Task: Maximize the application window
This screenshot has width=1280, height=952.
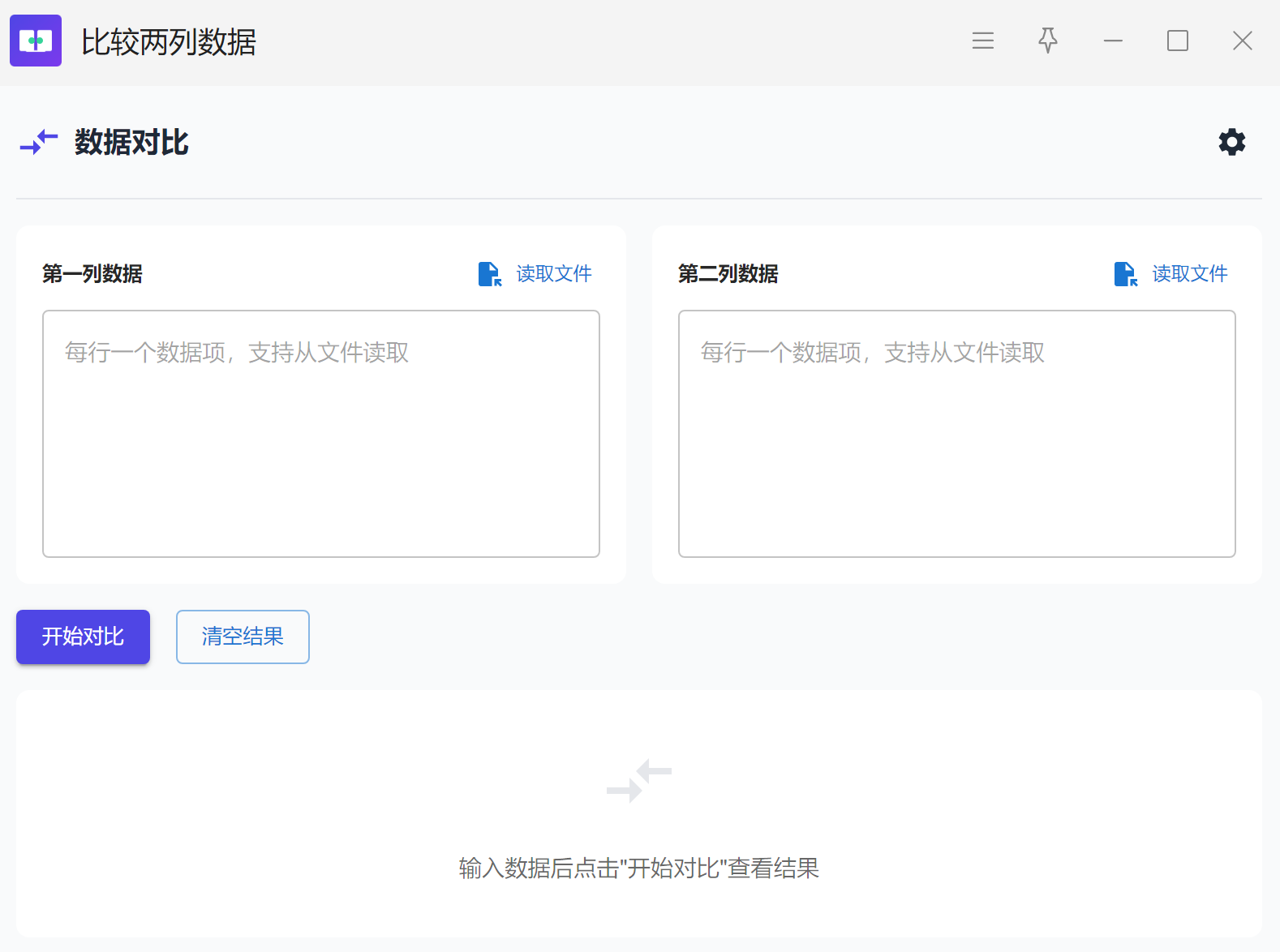Action: point(1178,41)
